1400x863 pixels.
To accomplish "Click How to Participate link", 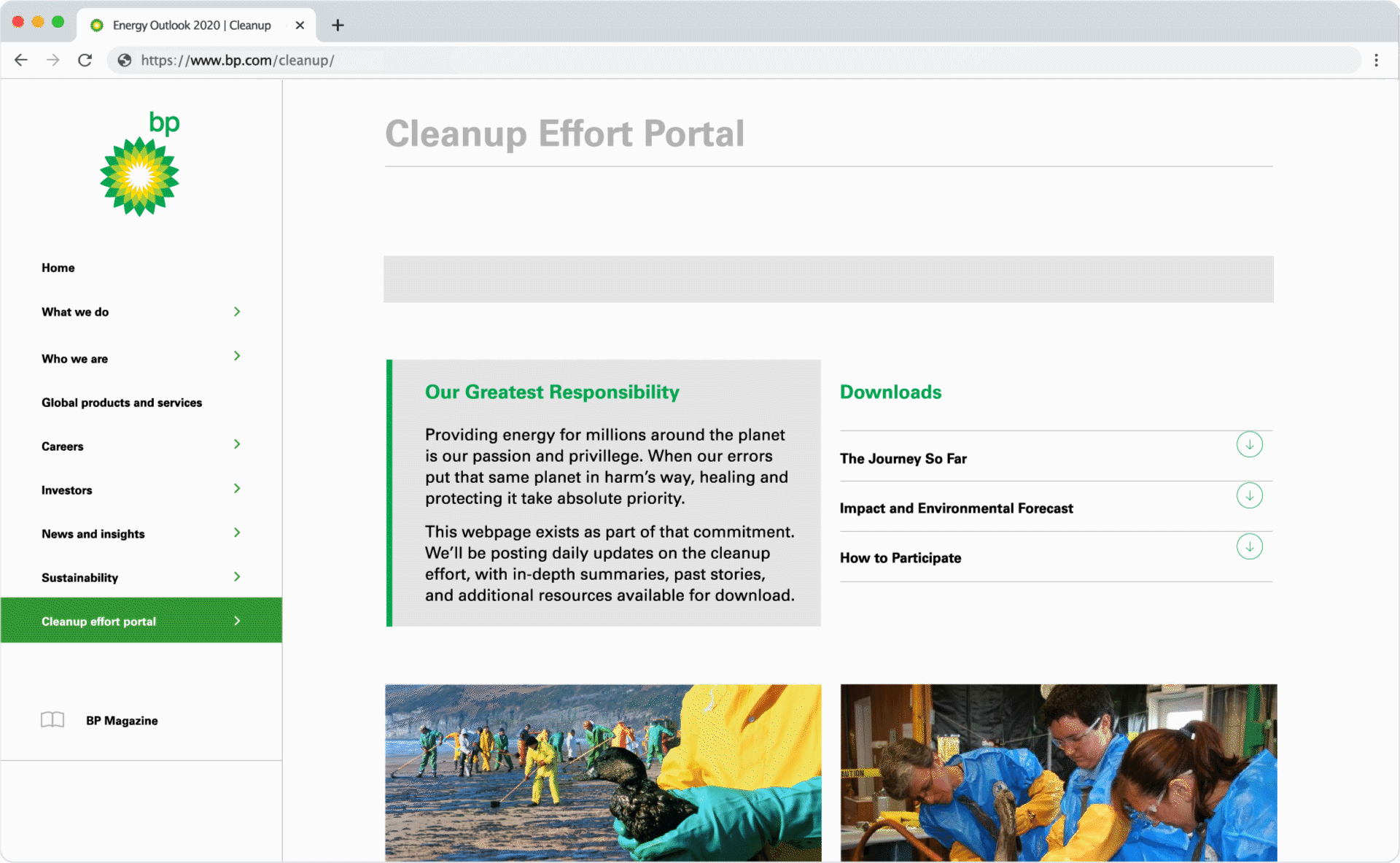I will pyautogui.click(x=901, y=558).
